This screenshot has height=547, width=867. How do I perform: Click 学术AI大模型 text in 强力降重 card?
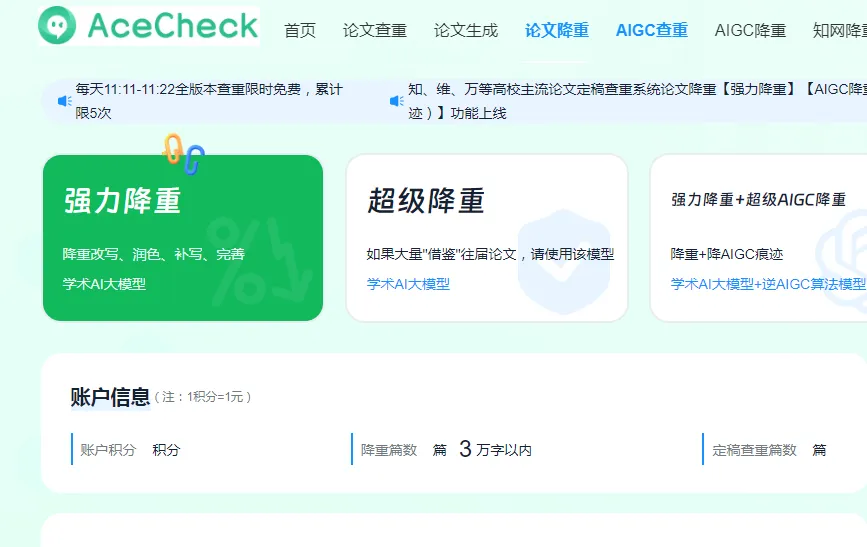pyautogui.click(x=104, y=284)
